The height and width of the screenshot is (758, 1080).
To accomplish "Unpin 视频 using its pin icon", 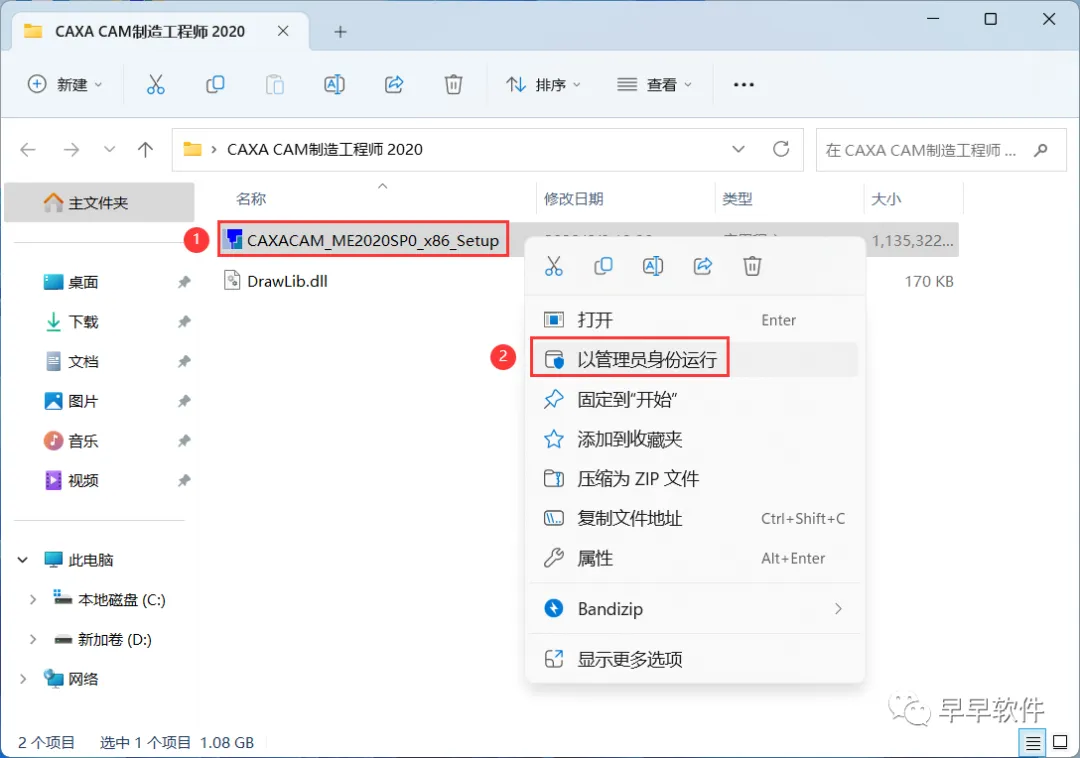I will pyautogui.click(x=184, y=481).
